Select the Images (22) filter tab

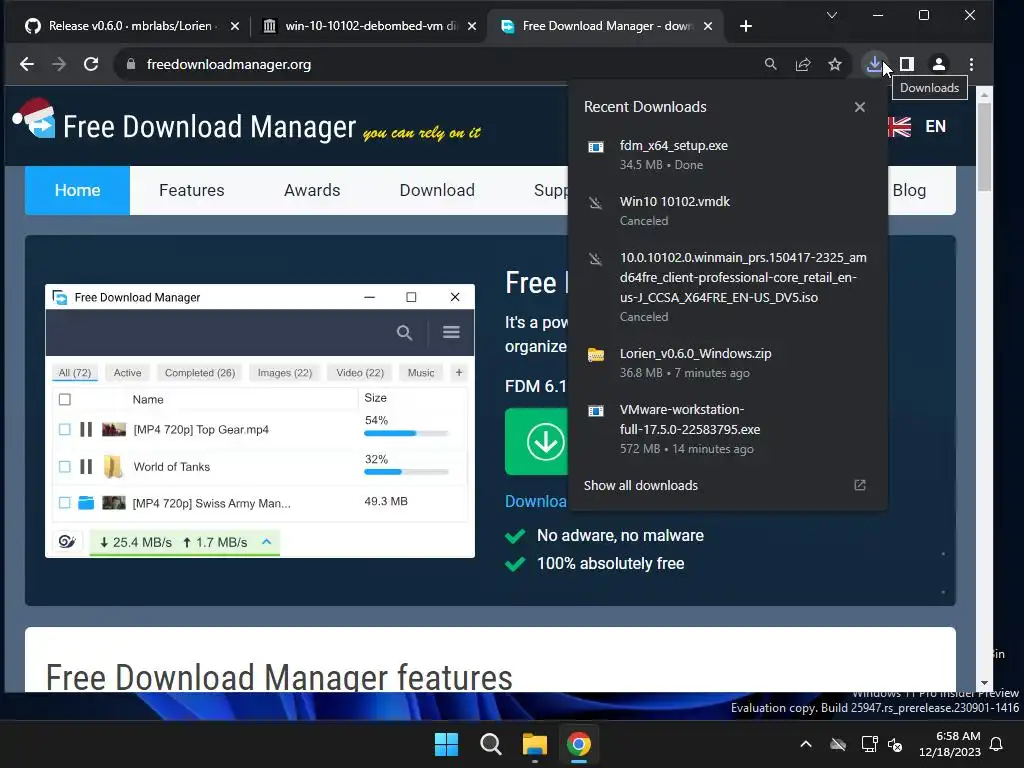click(x=285, y=372)
